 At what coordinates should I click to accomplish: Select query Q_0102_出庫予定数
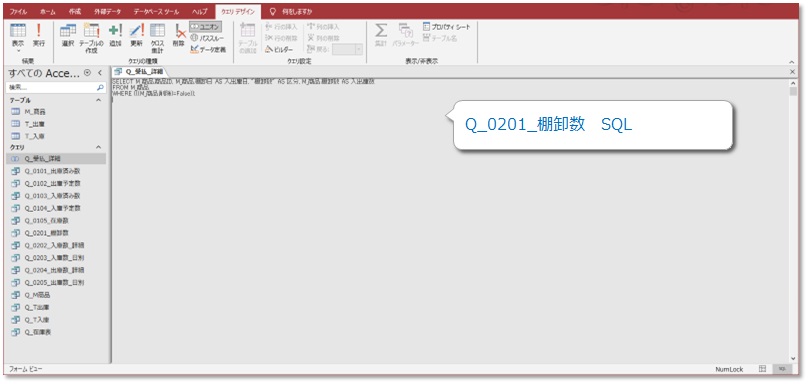56,183
